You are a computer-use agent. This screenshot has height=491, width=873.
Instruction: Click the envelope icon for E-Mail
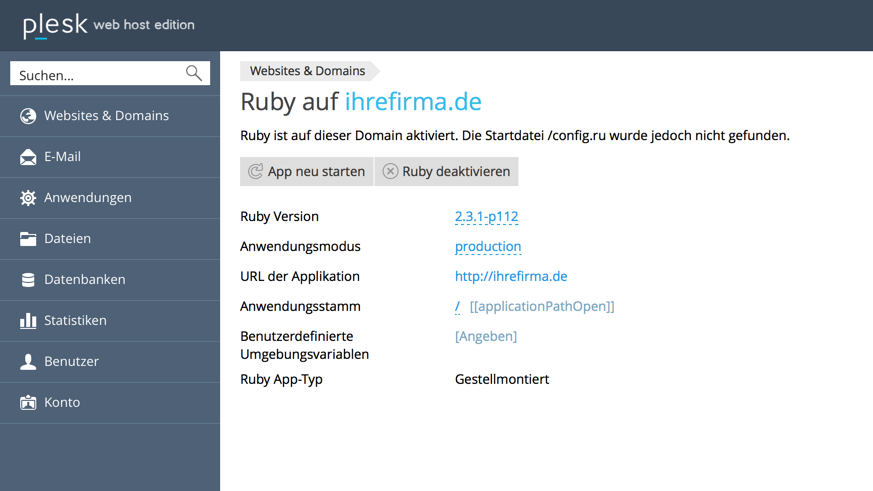[x=28, y=157]
